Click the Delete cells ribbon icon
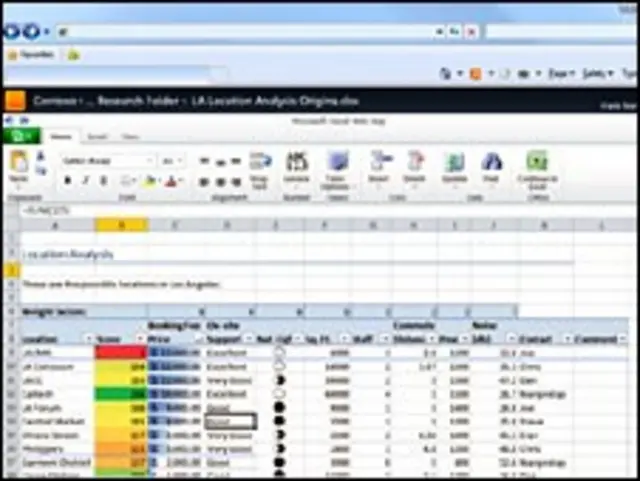 (415, 162)
